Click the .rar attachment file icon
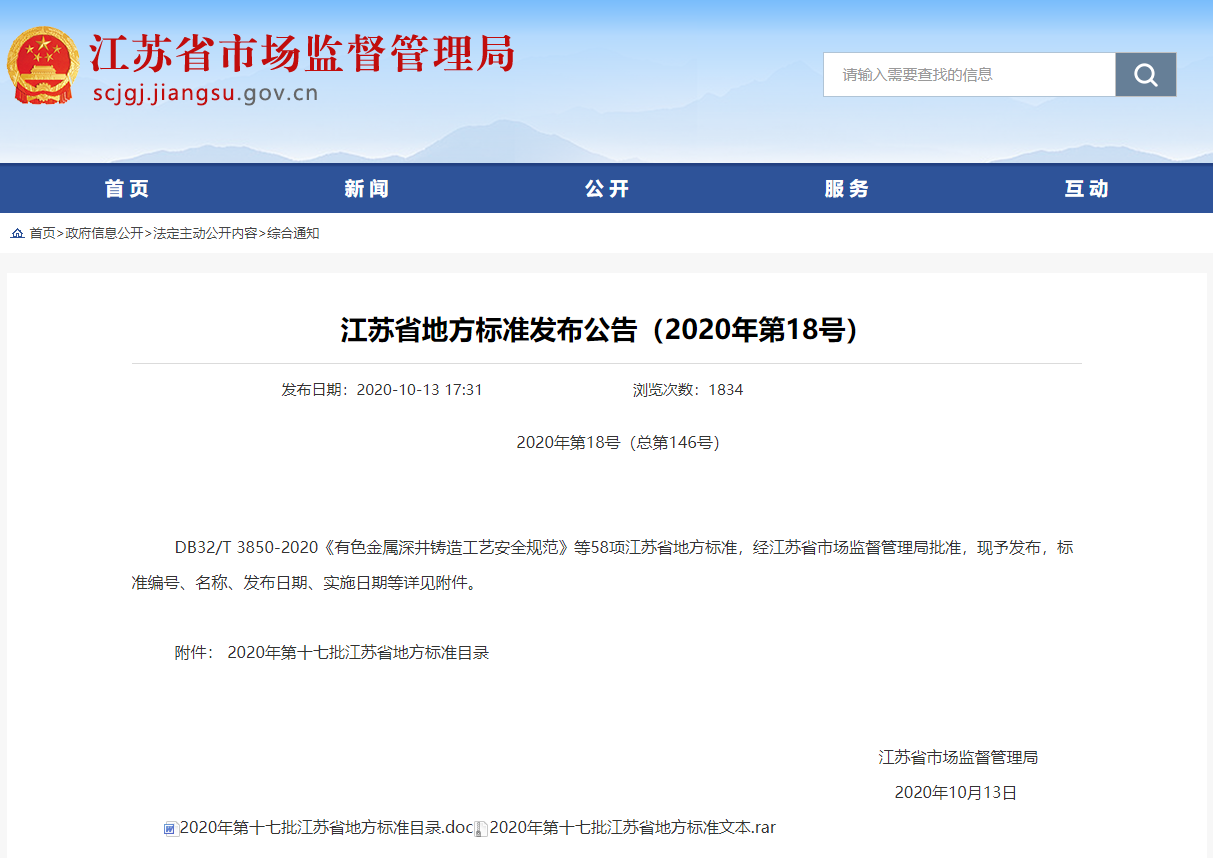The image size is (1213, 858). click(x=481, y=828)
